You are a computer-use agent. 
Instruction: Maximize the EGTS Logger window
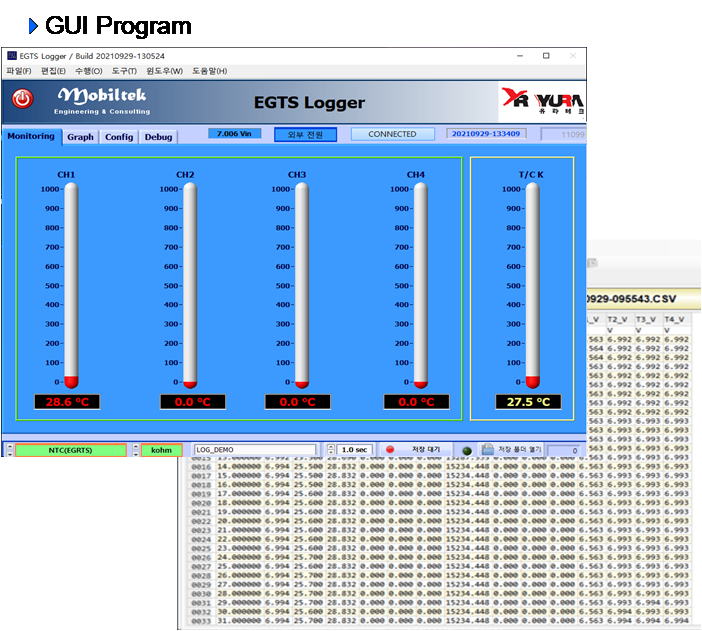coord(546,56)
